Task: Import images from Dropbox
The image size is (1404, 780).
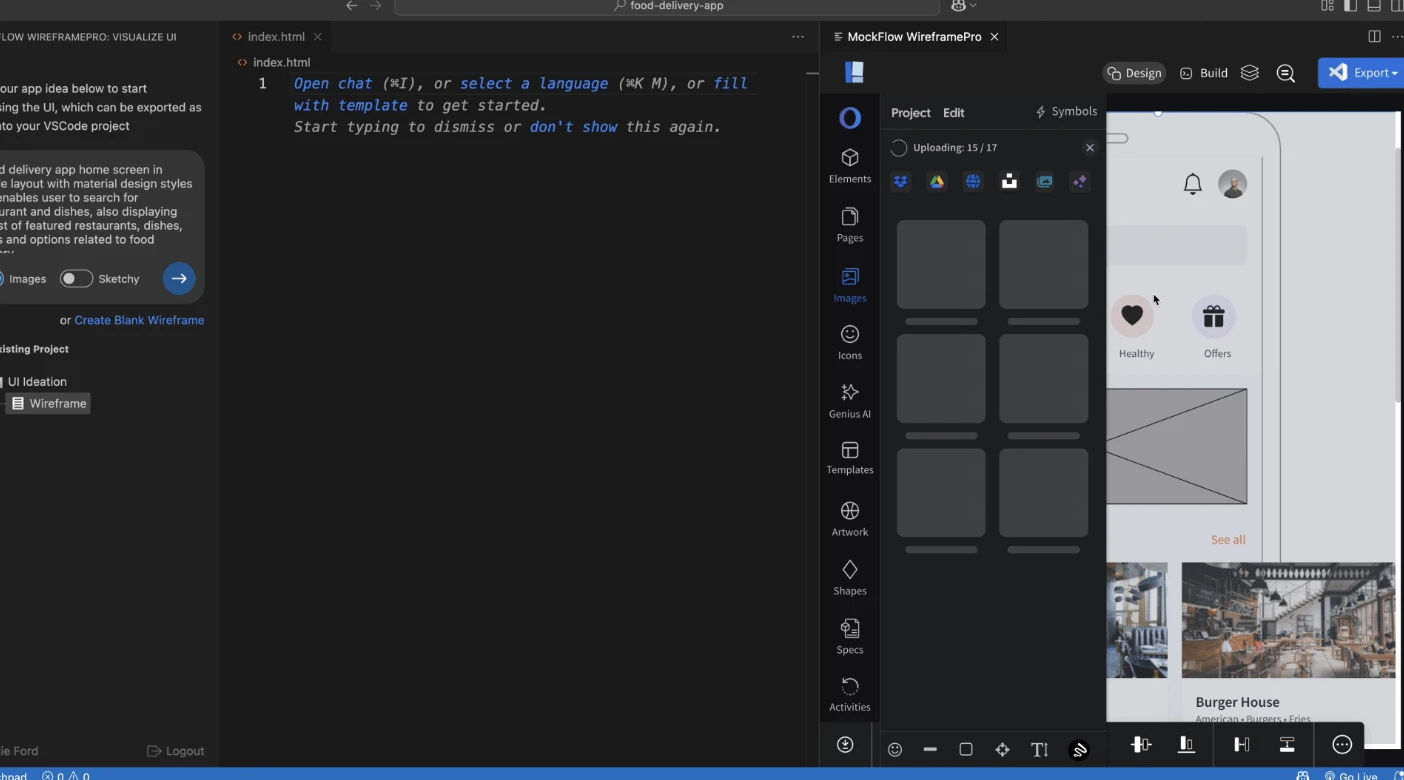Action: point(900,181)
